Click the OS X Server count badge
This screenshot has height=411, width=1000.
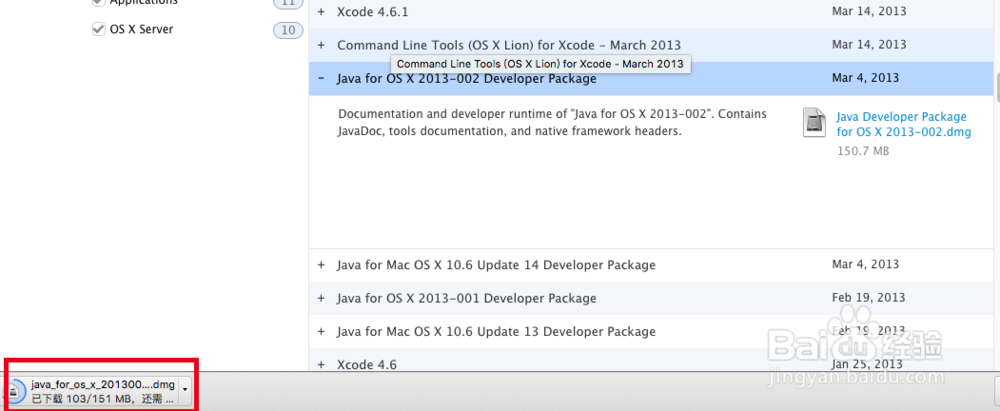click(x=288, y=30)
